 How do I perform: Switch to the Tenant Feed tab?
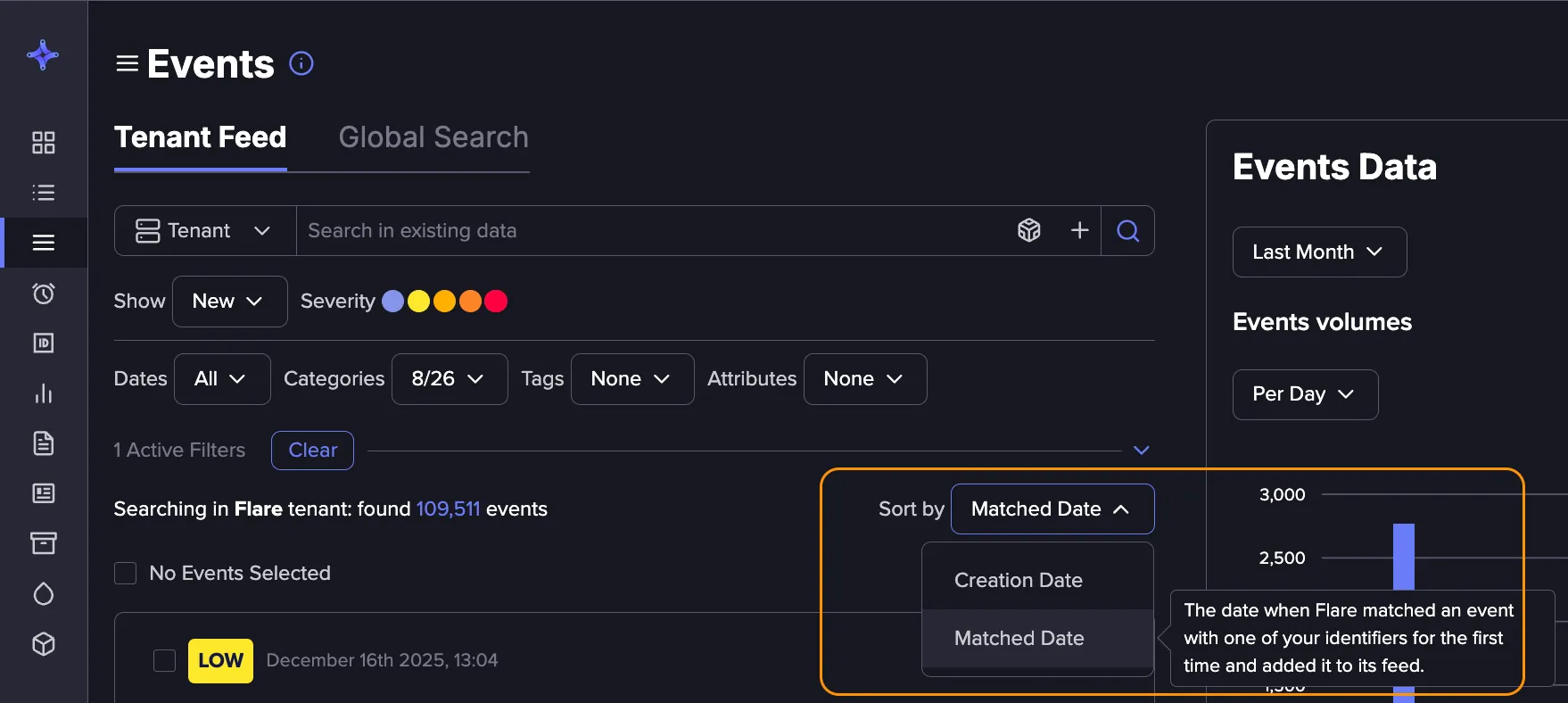tap(201, 137)
